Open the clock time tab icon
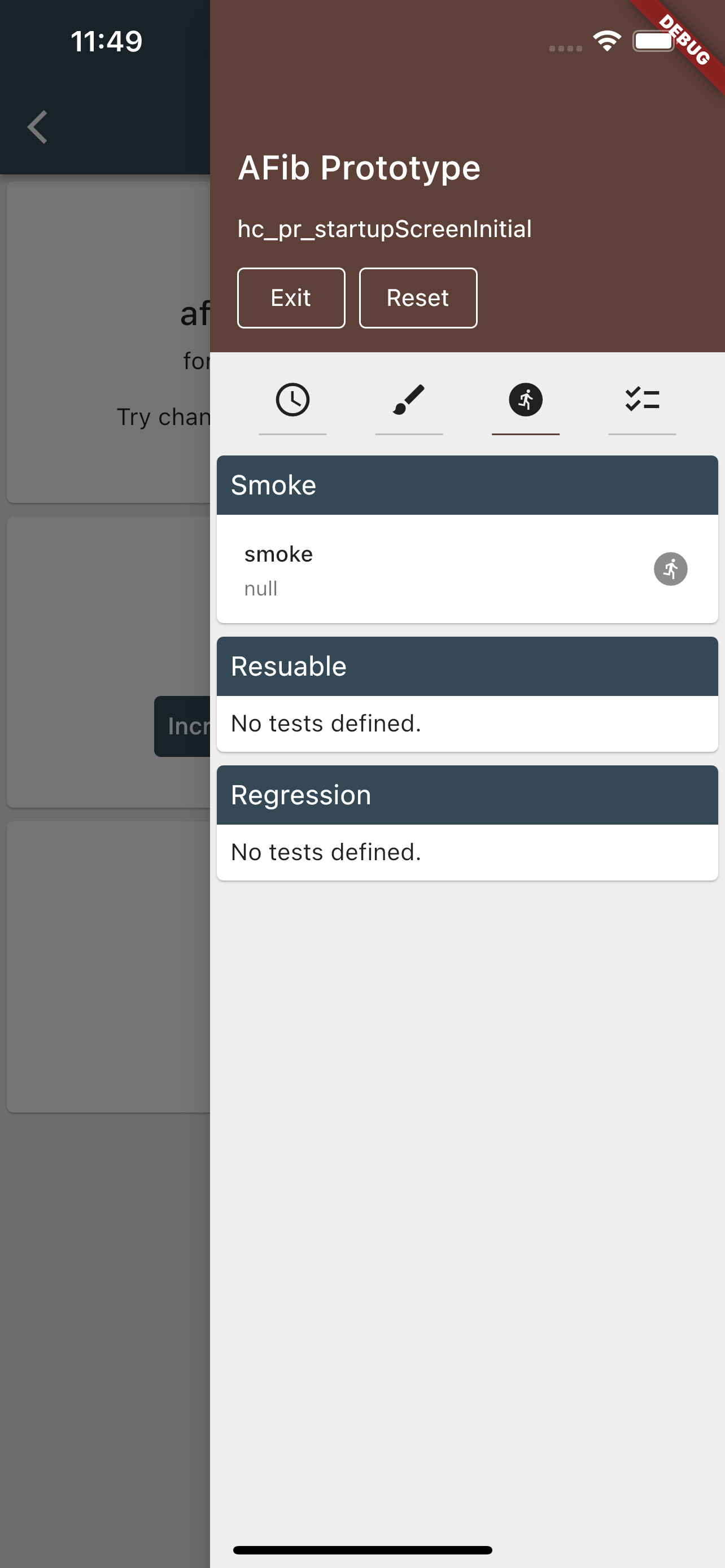 click(292, 400)
